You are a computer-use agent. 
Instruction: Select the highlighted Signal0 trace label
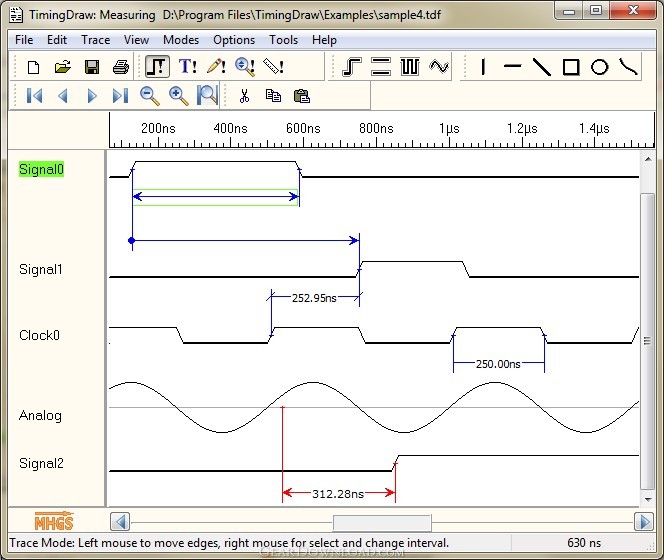pyautogui.click(x=41, y=169)
